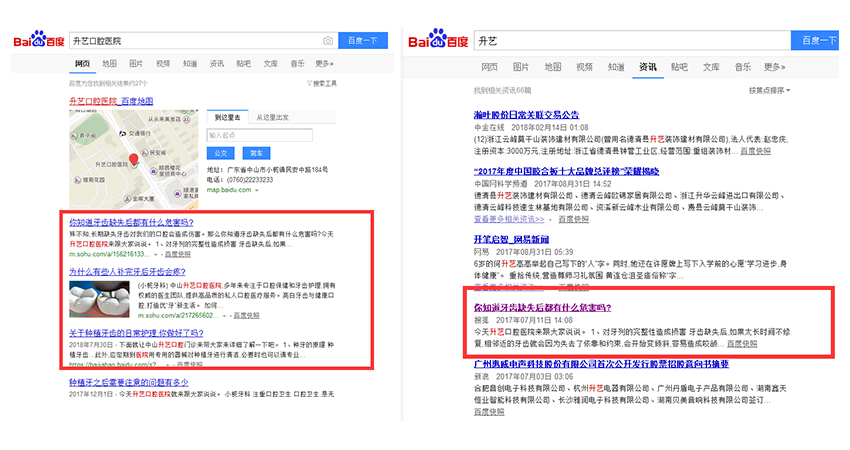850x450 pixels.
Task: Switch to 视频 tab in the right window
Action: coord(584,67)
